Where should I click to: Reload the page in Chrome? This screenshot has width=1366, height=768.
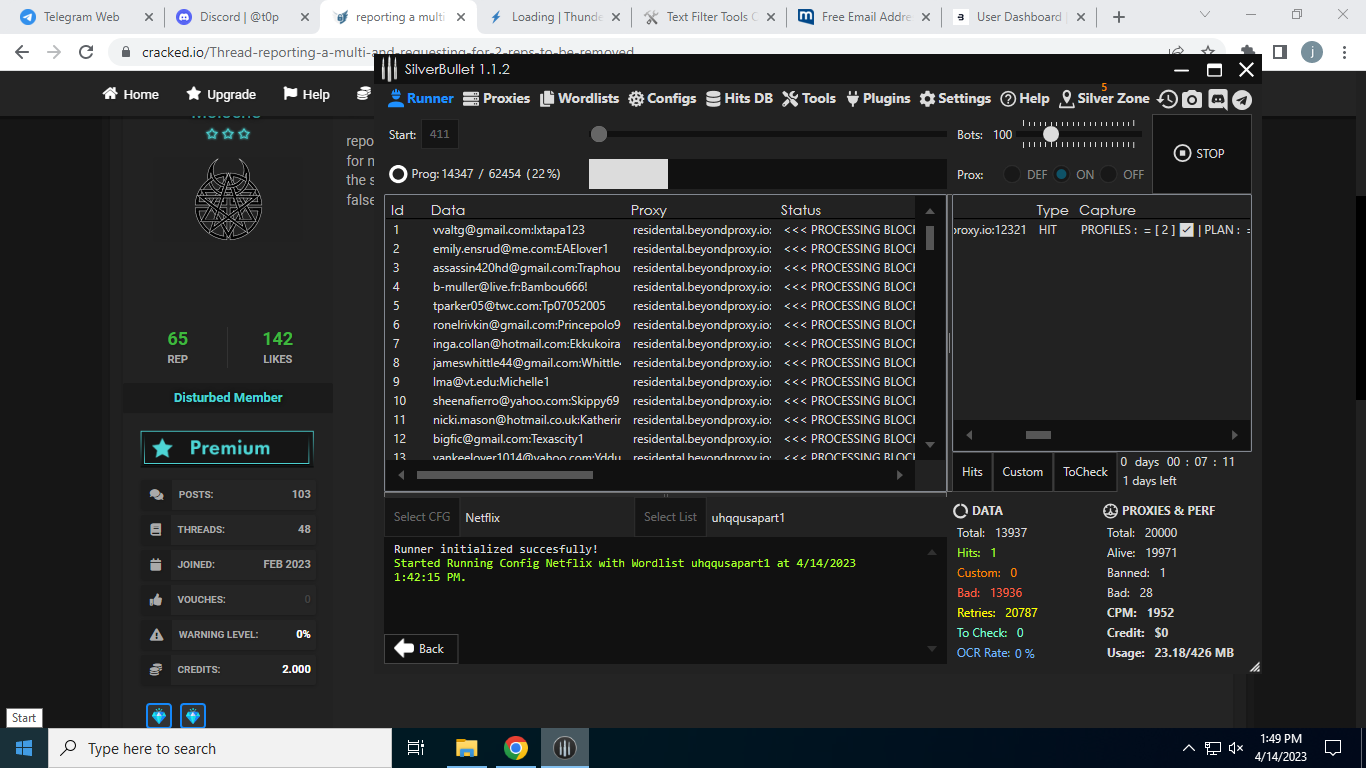[86, 52]
